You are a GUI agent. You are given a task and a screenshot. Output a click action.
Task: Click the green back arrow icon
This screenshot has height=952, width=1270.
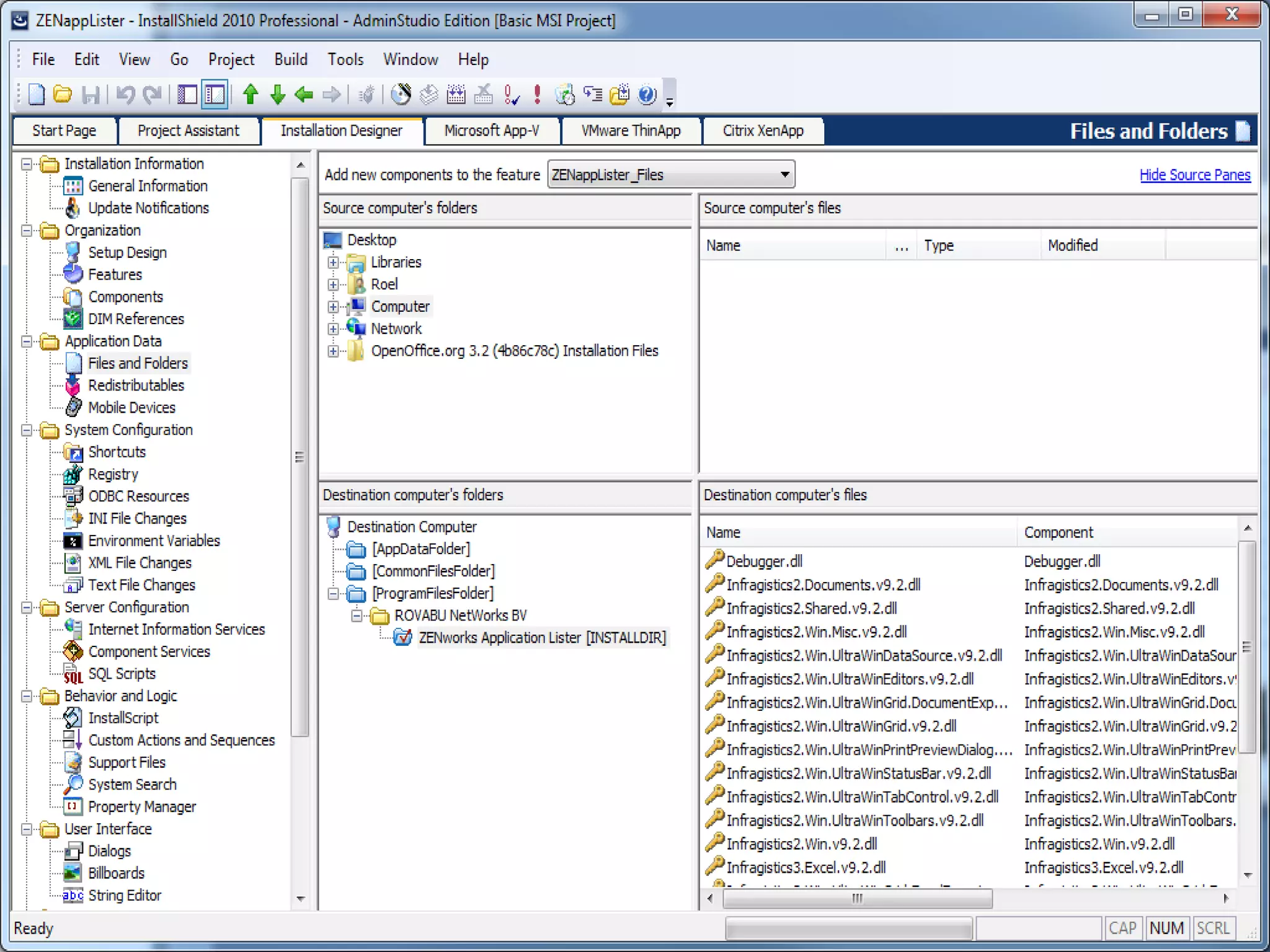304,94
